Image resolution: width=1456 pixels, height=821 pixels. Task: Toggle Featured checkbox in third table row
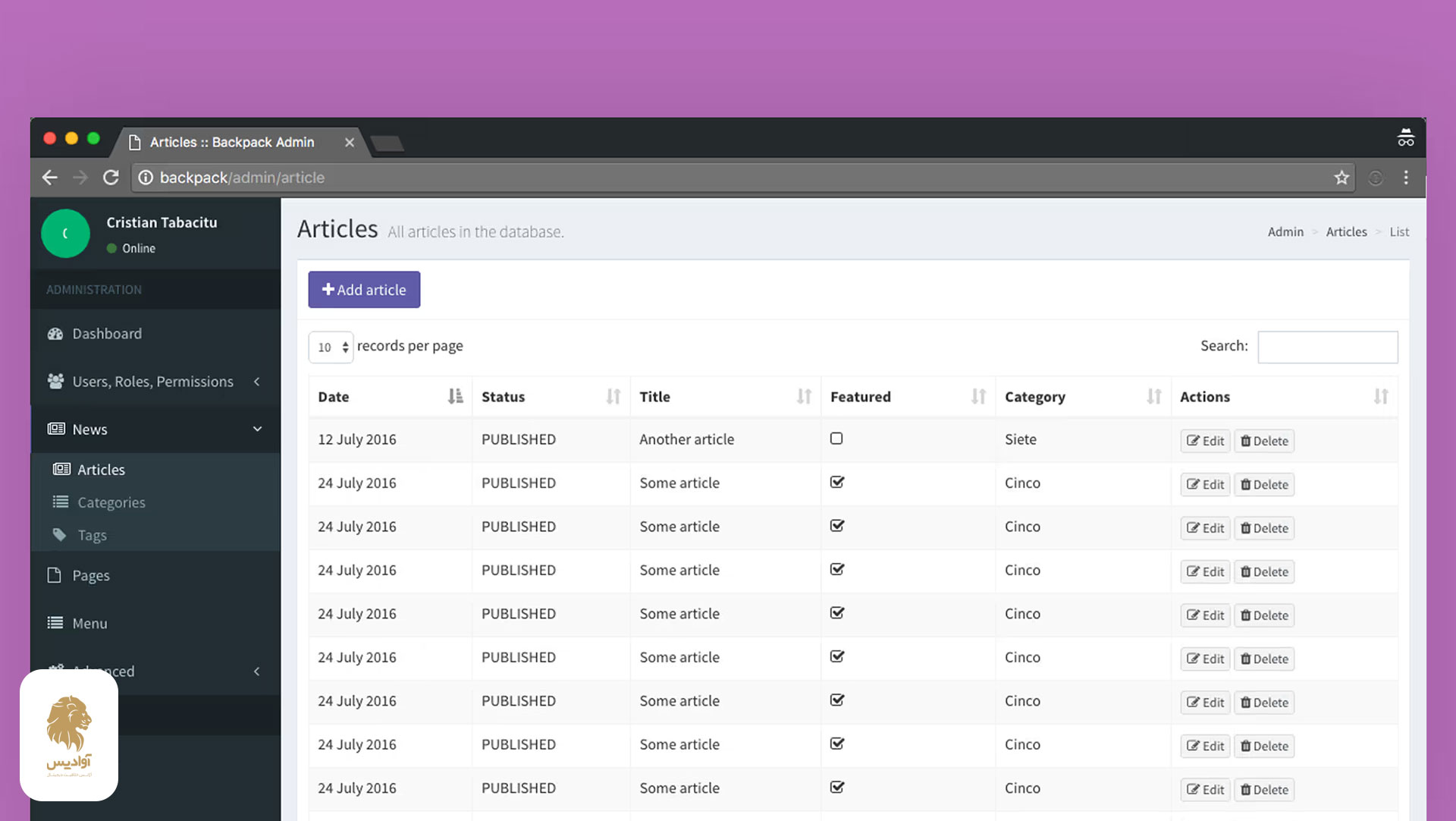pyautogui.click(x=837, y=525)
